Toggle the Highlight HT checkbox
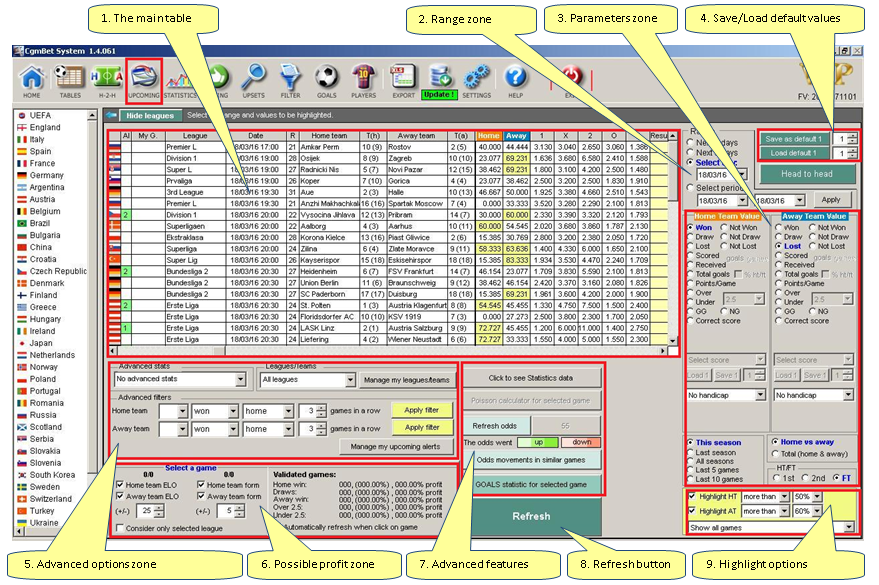 point(692,496)
